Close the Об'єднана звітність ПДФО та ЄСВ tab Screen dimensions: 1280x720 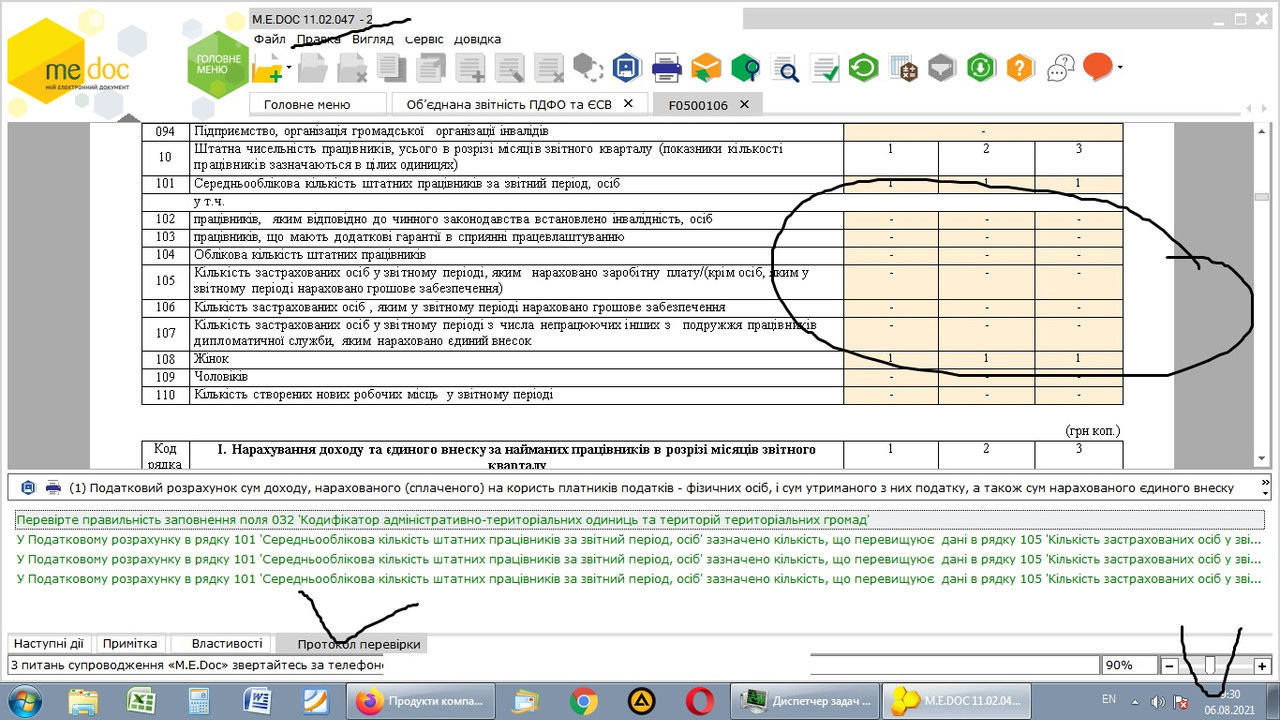point(628,103)
